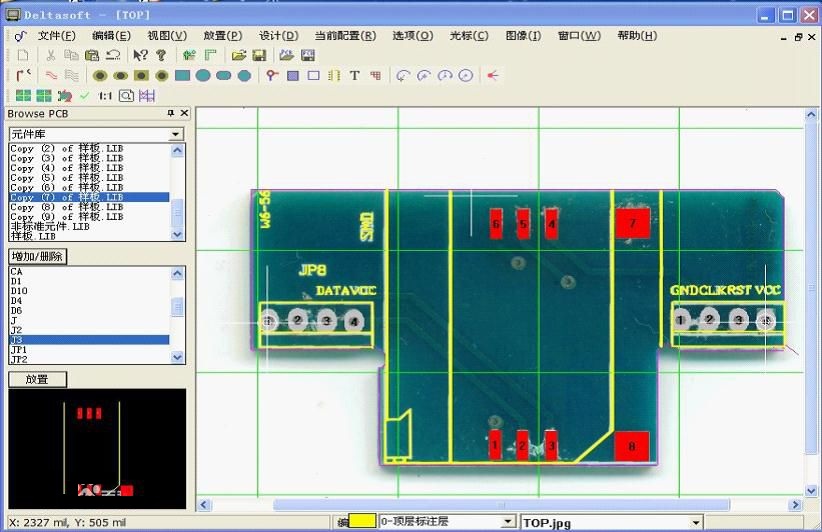Viewport: 822px width, 532px height.
Task: Select the filled purple square tool
Action: click(293, 75)
